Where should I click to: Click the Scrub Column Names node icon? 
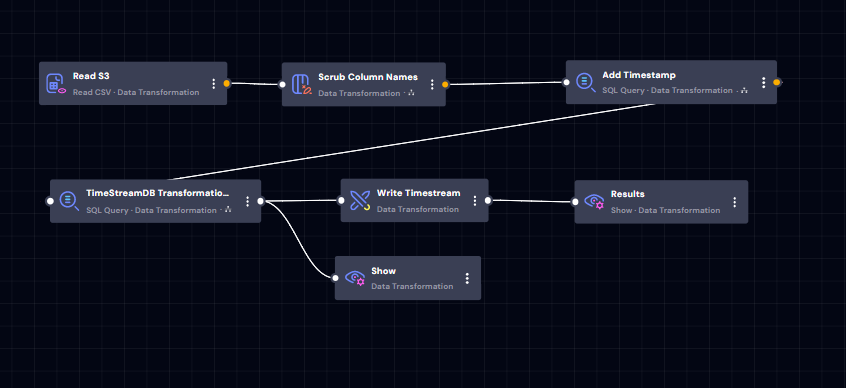click(x=302, y=84)
